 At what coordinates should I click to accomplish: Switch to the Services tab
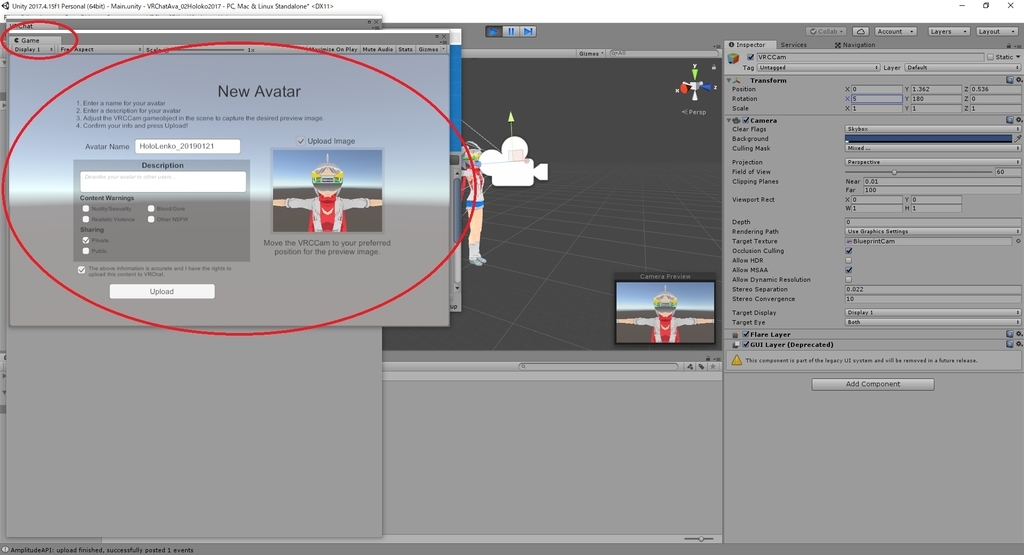pyautogui.click(x=793, y=45)
